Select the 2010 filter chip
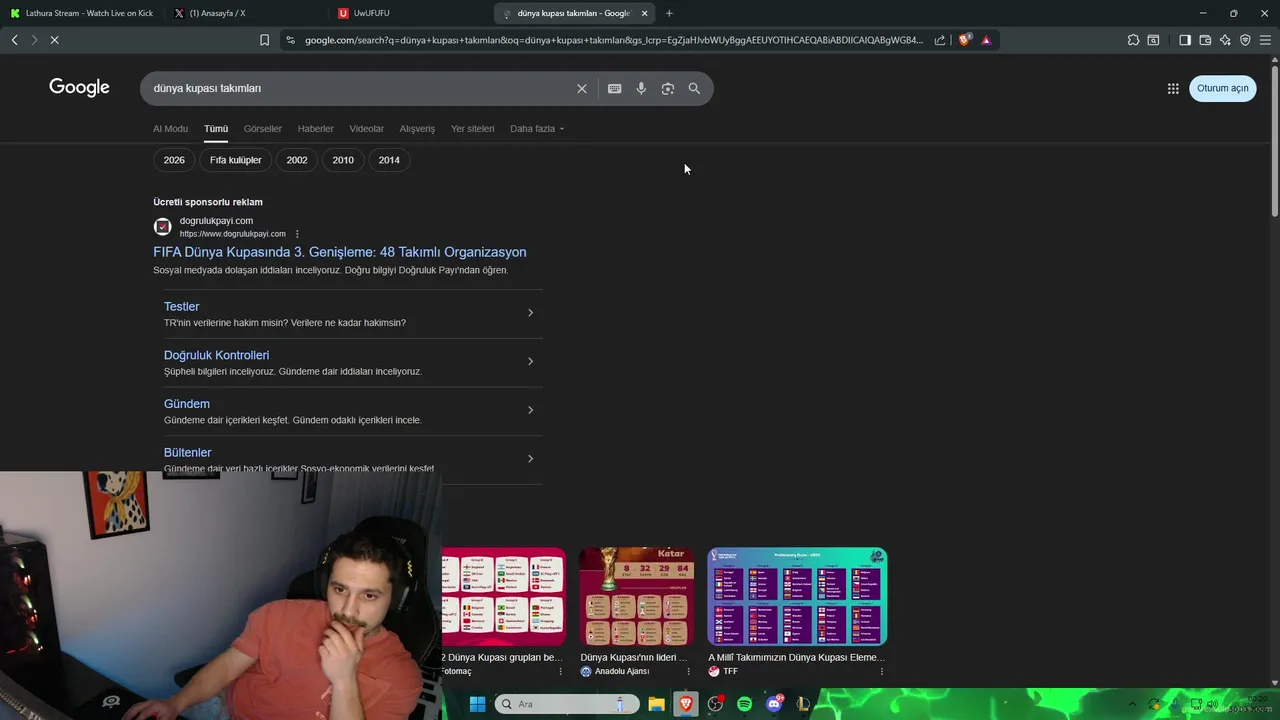 (343, 160)
